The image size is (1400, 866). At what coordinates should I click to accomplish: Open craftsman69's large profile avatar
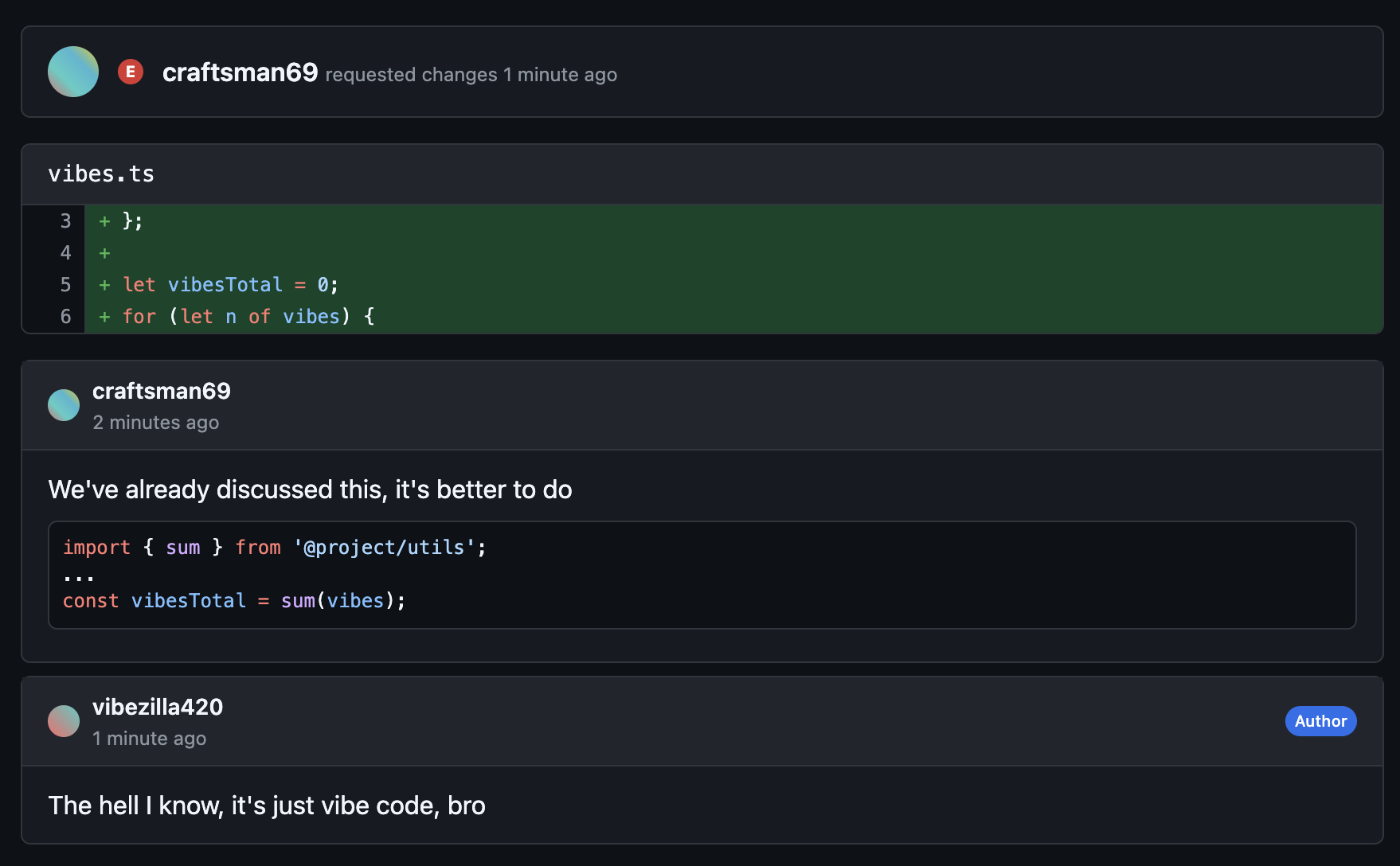coord(73,72)
